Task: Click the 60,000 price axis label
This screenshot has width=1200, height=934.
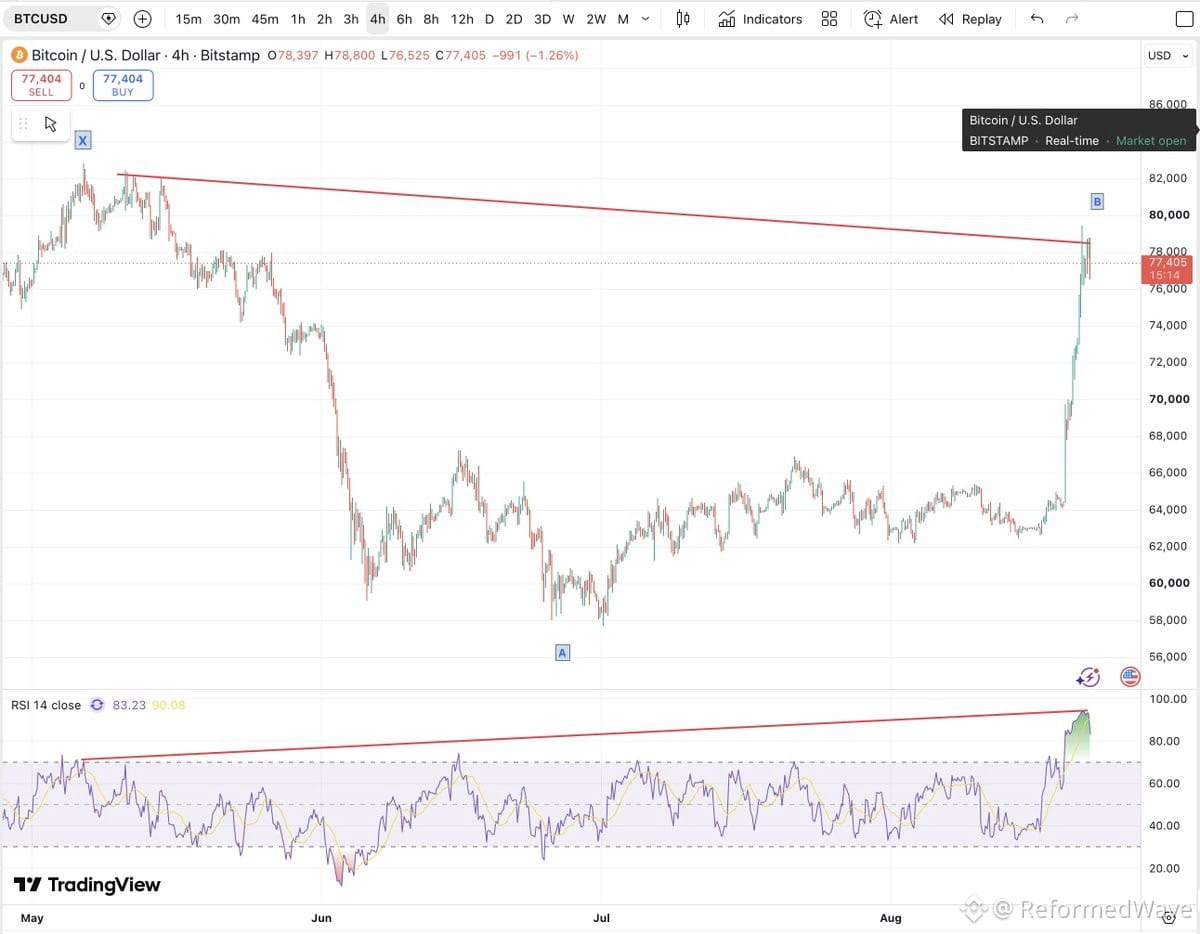Action: pos(1168,583)
